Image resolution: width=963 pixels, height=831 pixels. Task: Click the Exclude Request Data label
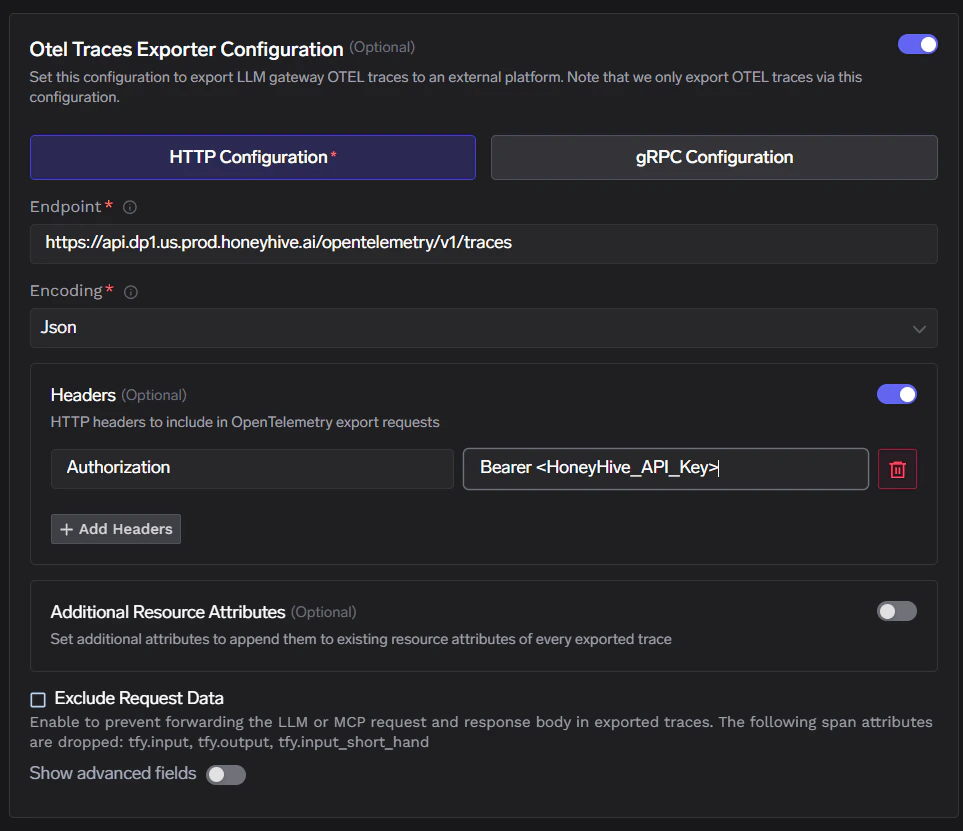tap(139, 698)
